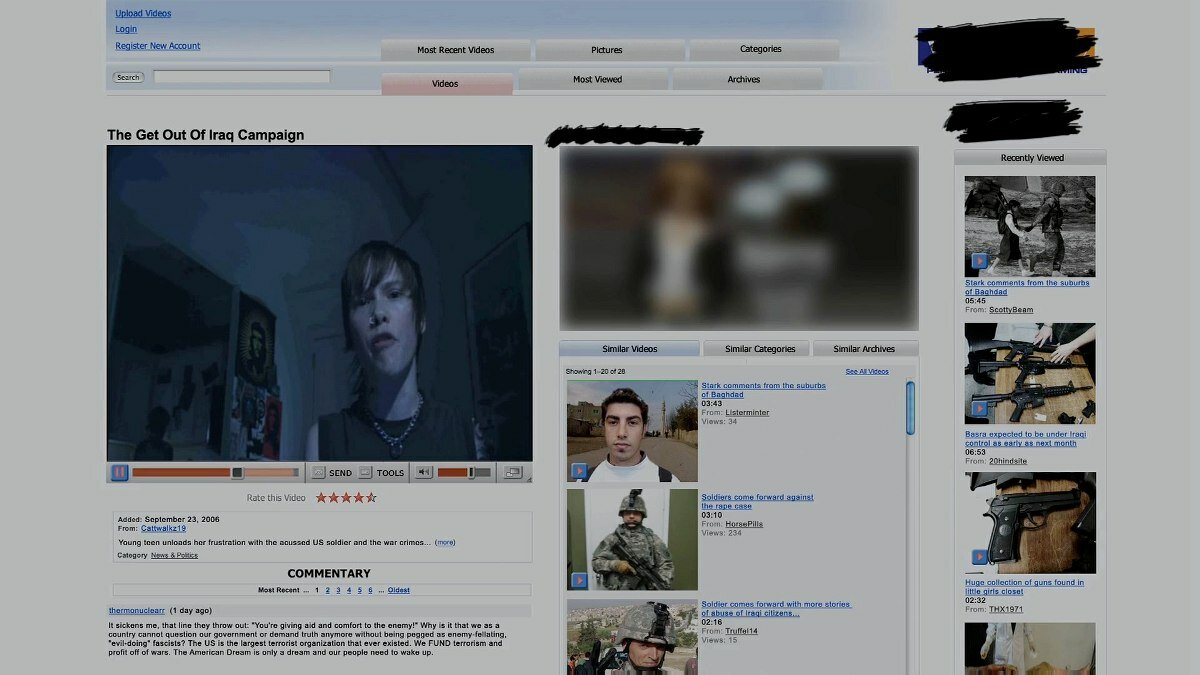Click the search text input field
This screenshot has width=1200, height=675.
point(241,77)
